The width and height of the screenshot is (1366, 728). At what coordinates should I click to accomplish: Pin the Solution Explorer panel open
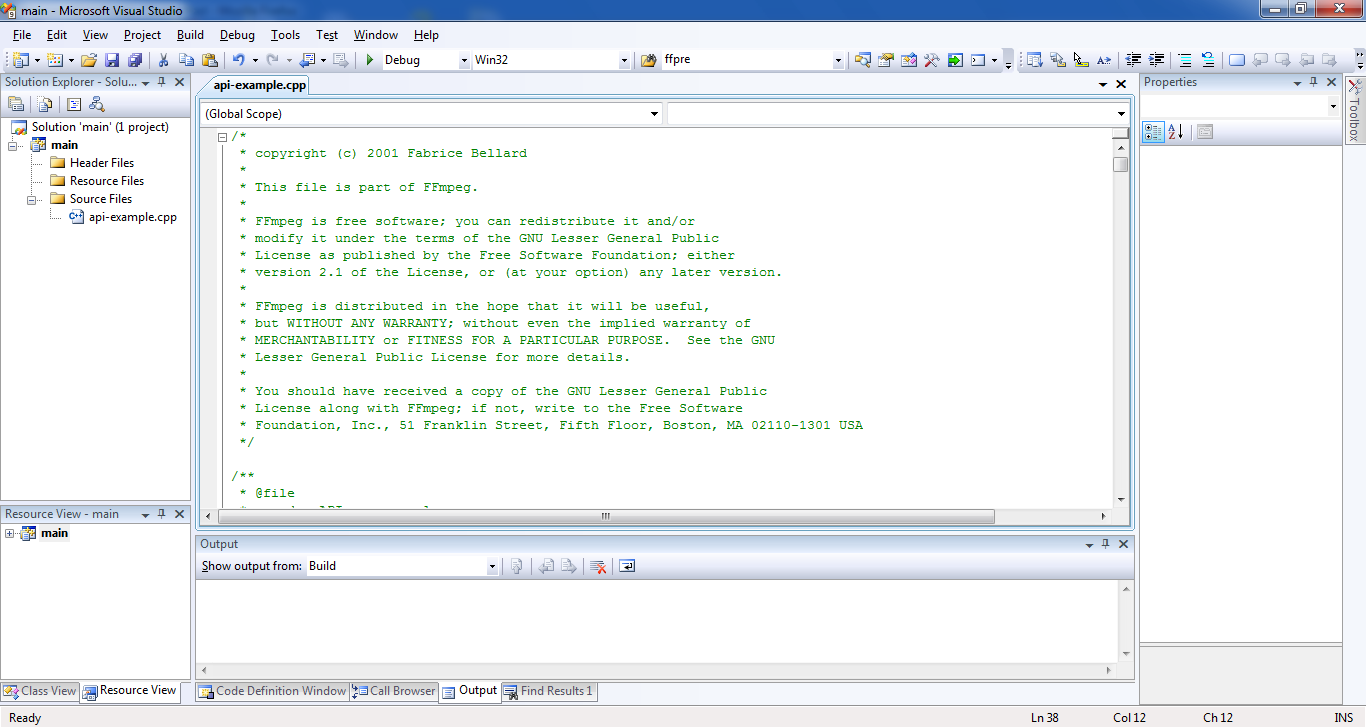coord(163,83)
